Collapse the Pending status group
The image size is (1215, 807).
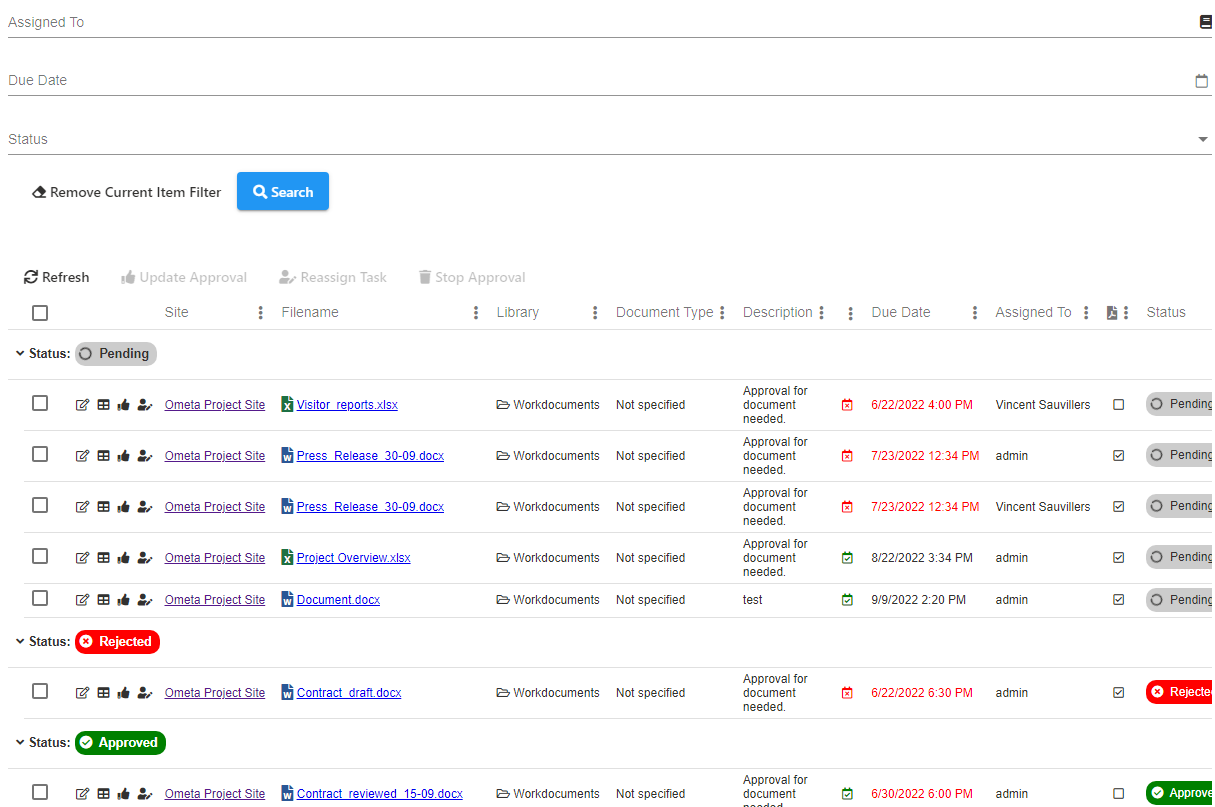pyautogui.click(x=20, y=354)
